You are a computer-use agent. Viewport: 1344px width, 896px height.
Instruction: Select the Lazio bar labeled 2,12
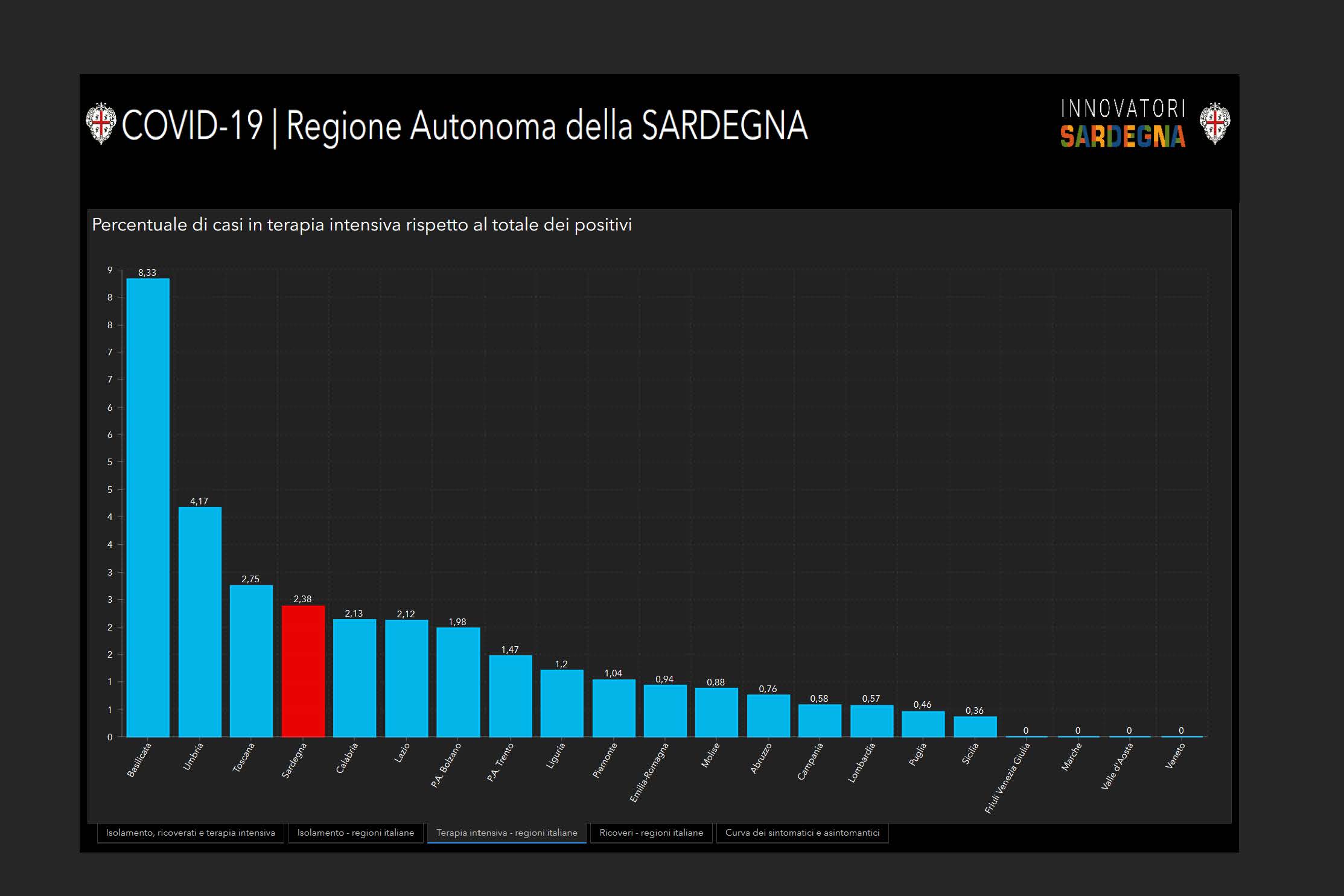(x=406, y=678)
